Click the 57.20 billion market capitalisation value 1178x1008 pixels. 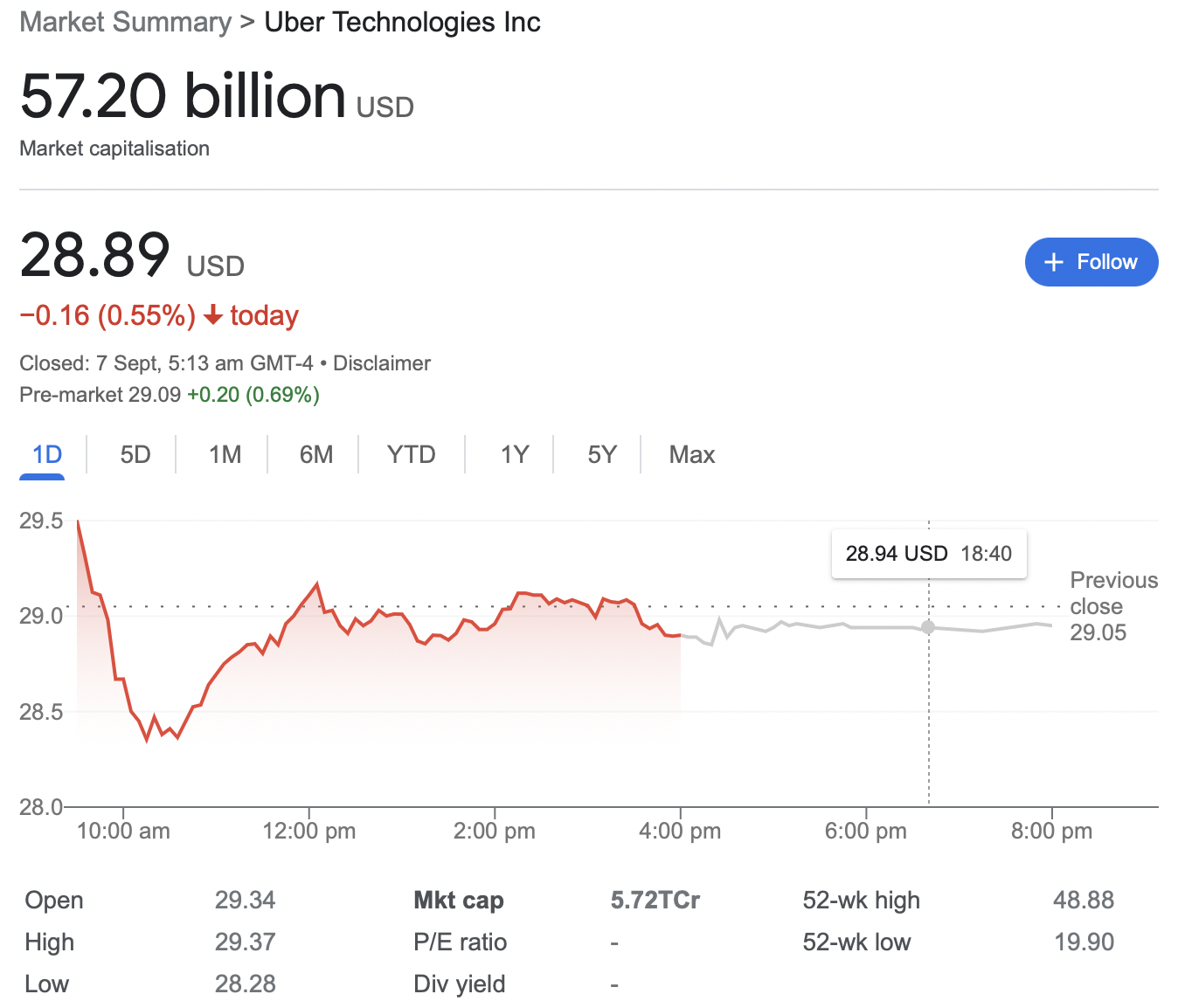(183, 96)
